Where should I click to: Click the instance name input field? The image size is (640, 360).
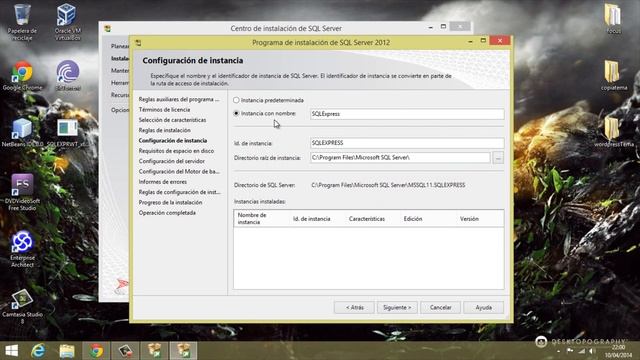407,114
